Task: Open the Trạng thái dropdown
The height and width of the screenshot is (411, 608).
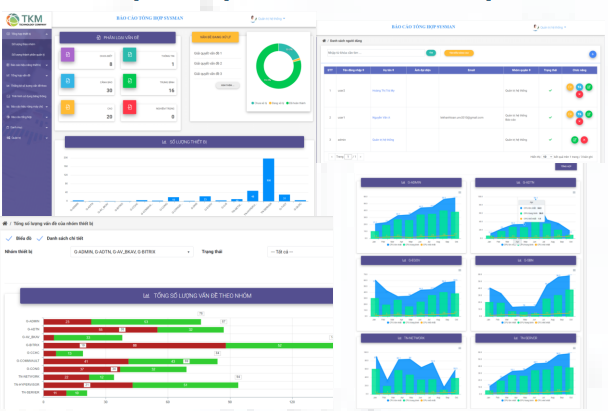Action: (x=300, y=252)
